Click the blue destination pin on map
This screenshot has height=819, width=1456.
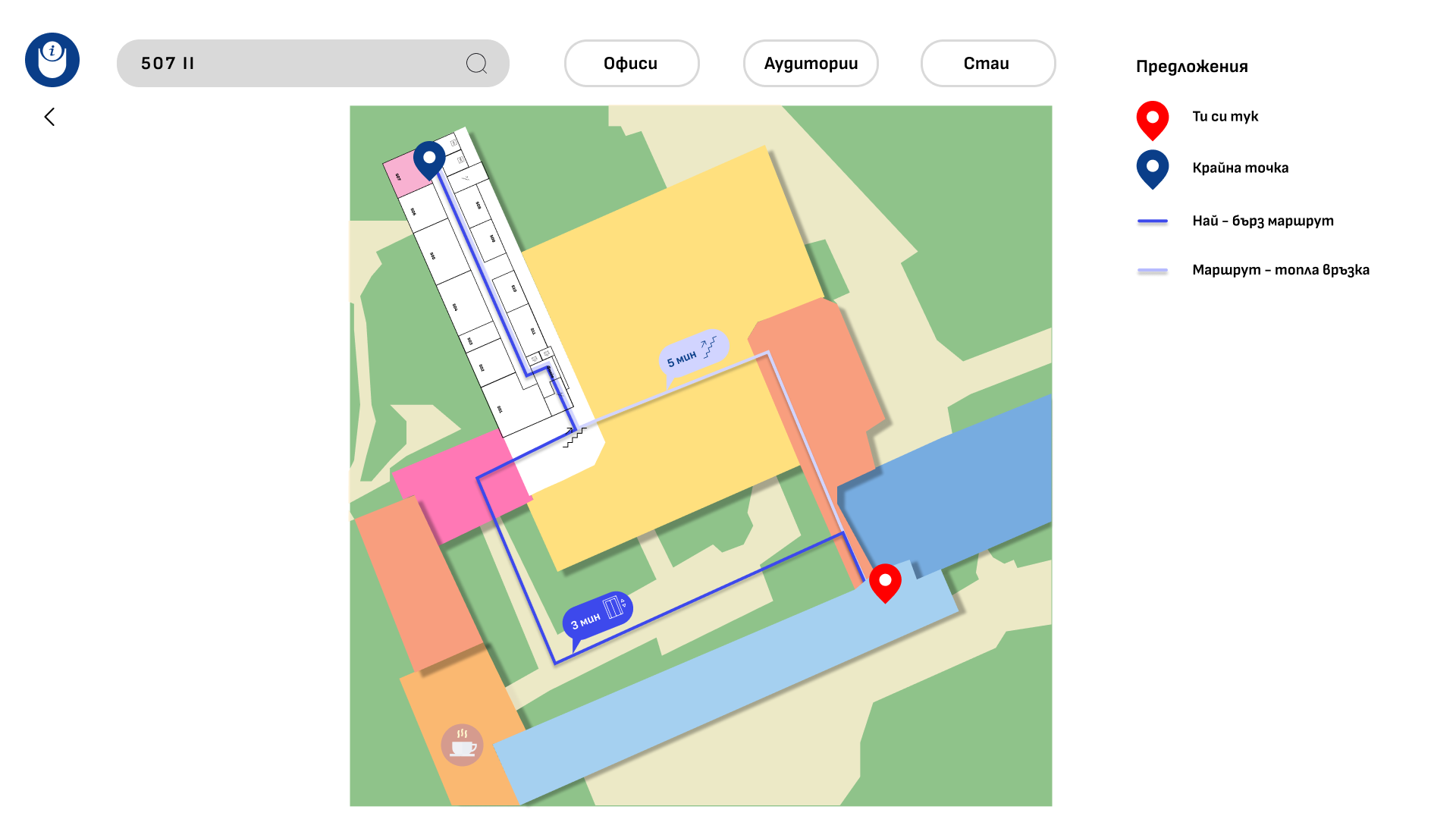click(429, 159)
